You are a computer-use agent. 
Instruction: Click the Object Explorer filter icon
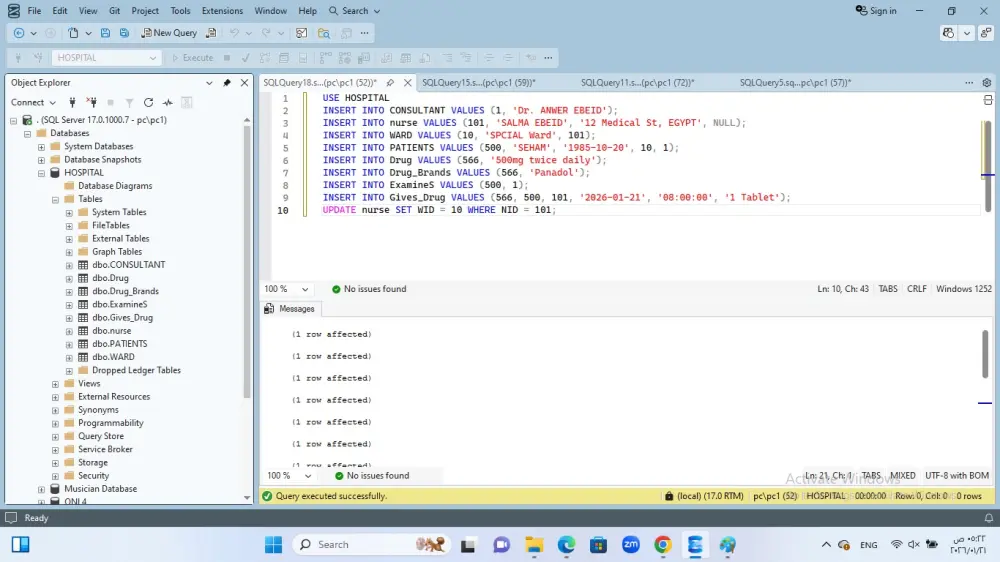click(x=129, y=102)
